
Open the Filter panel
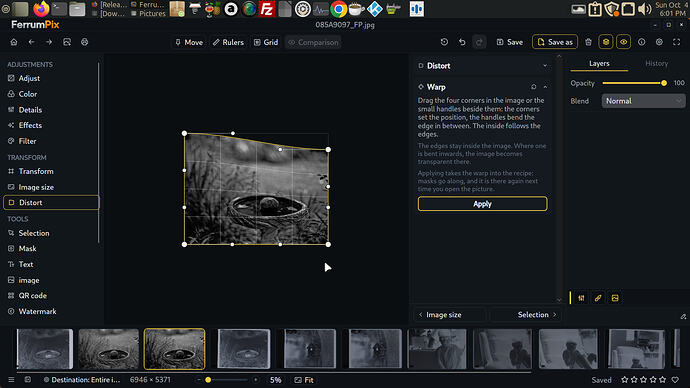51,141
